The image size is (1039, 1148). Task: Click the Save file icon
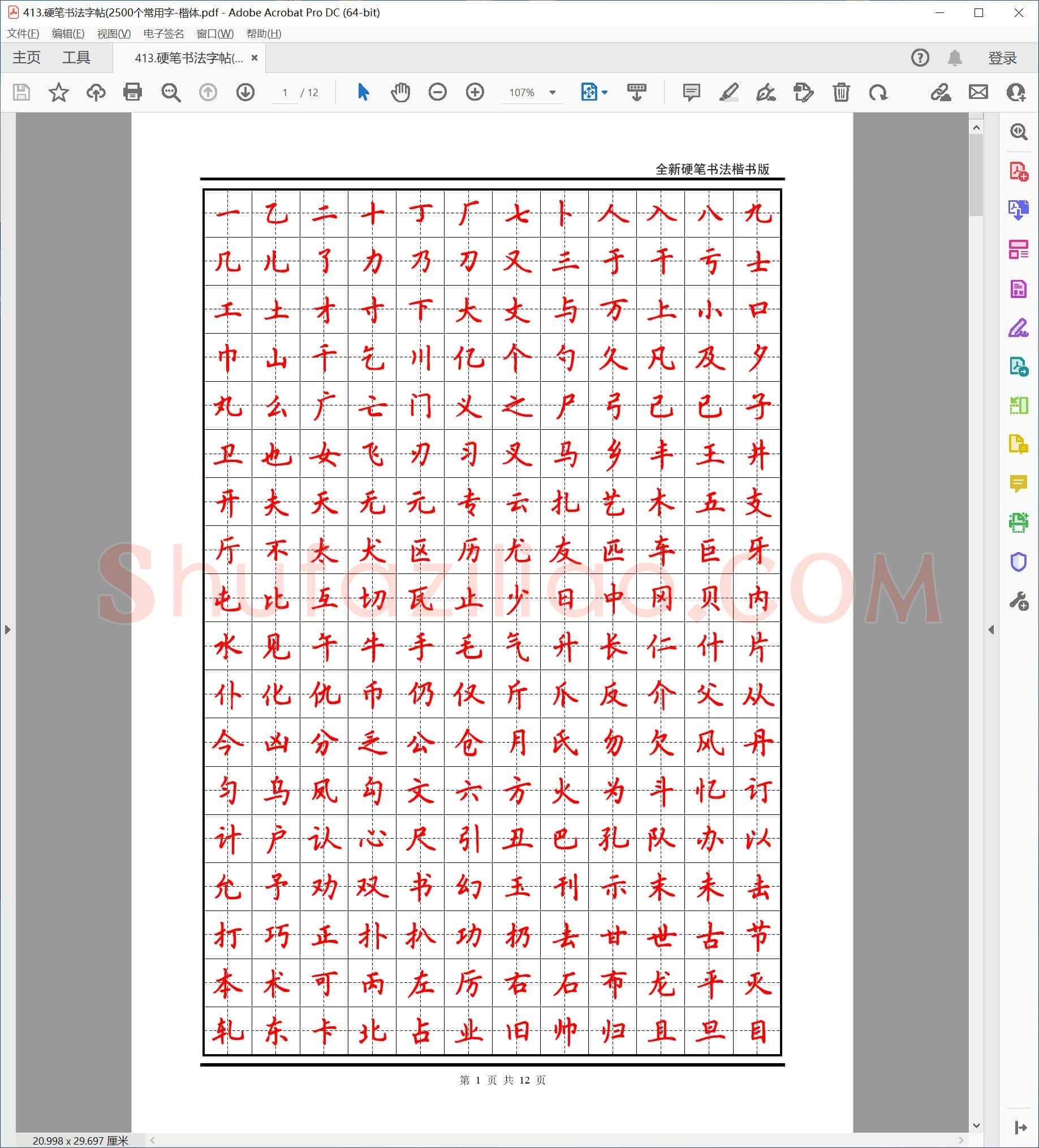coord(21,92)
